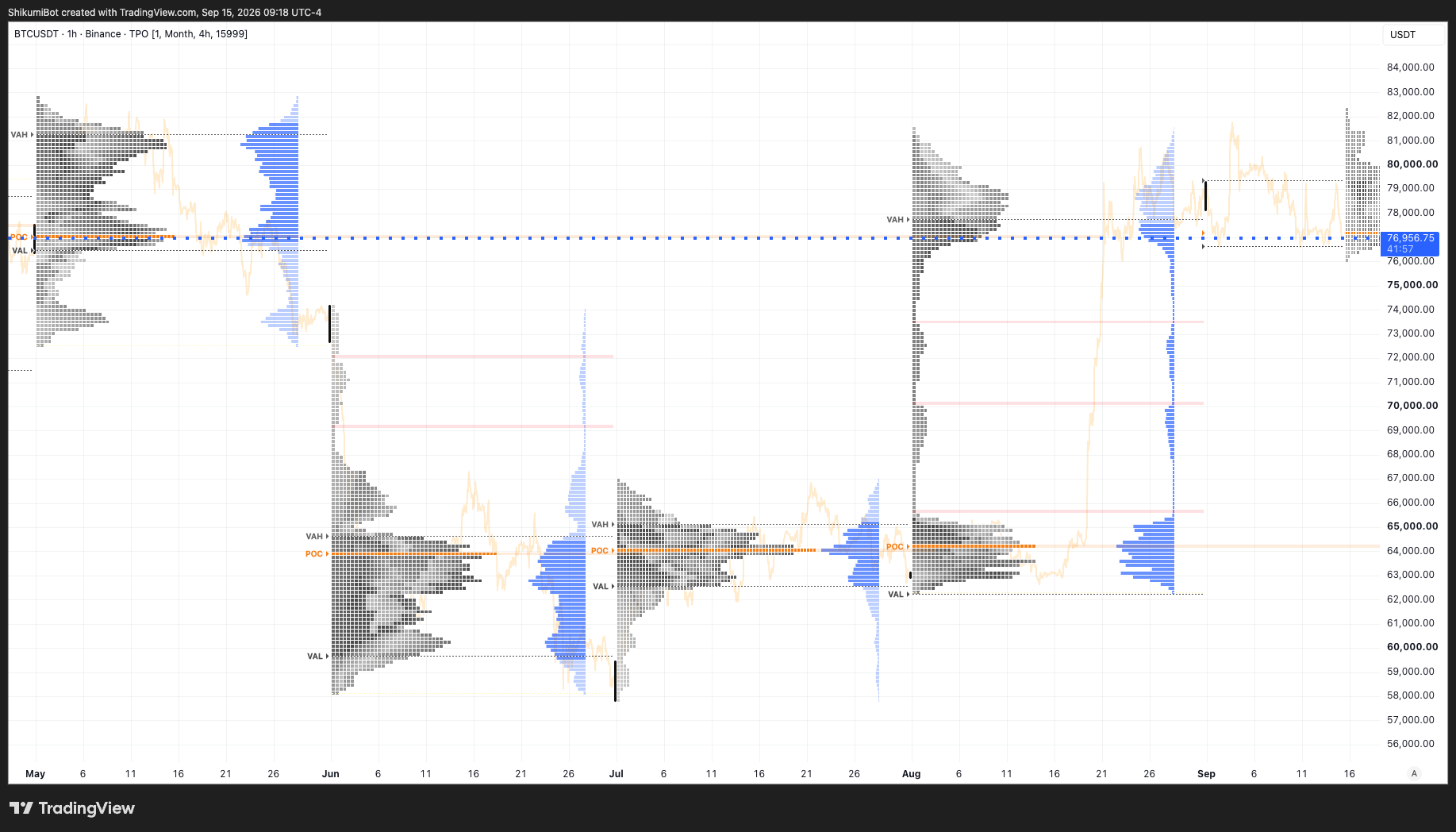Viewport: 1456px width, 832px height.
Task: Click the 67,000.00 price axis label
Action: [1411, 478]
